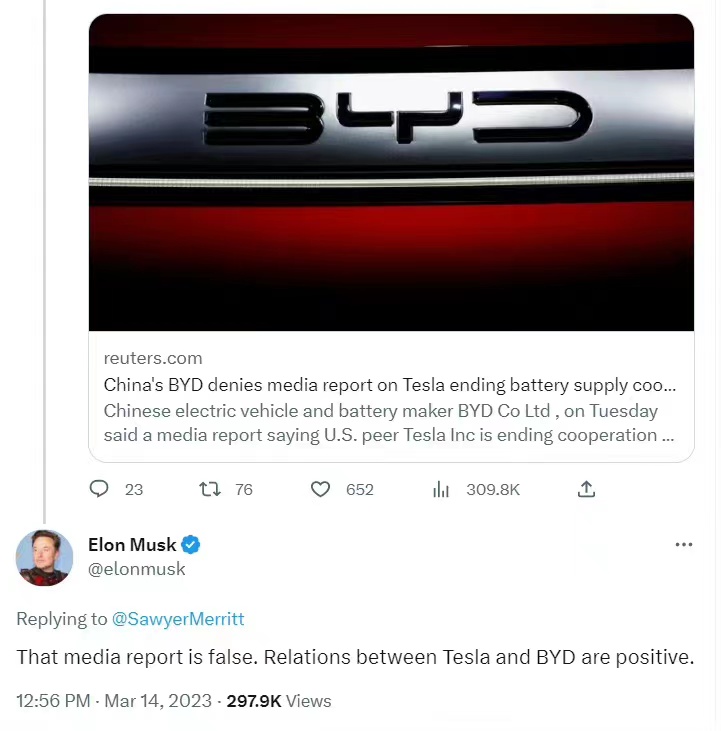Click the 309.8K views number
The height and width of the screenshot is (731, 721).
[x=493, y=489]
